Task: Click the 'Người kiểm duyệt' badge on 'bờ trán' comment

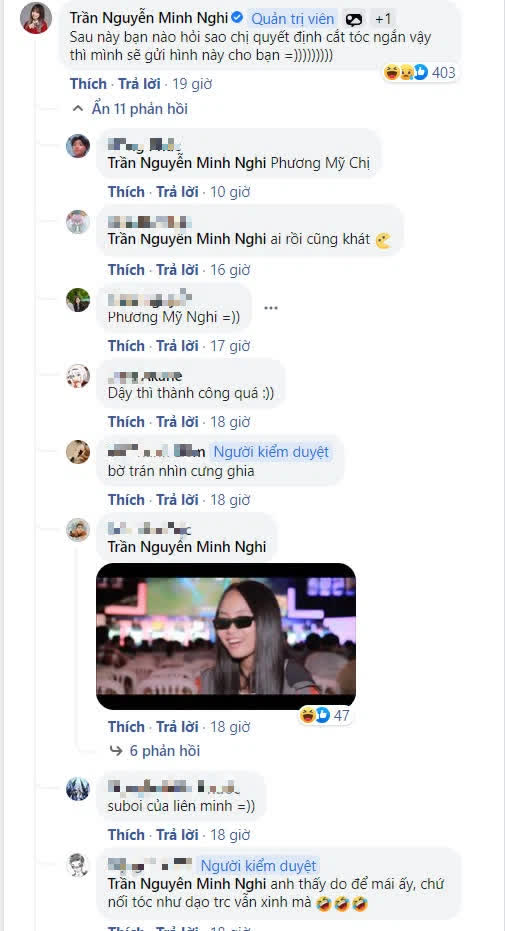Action: [271, 452]
